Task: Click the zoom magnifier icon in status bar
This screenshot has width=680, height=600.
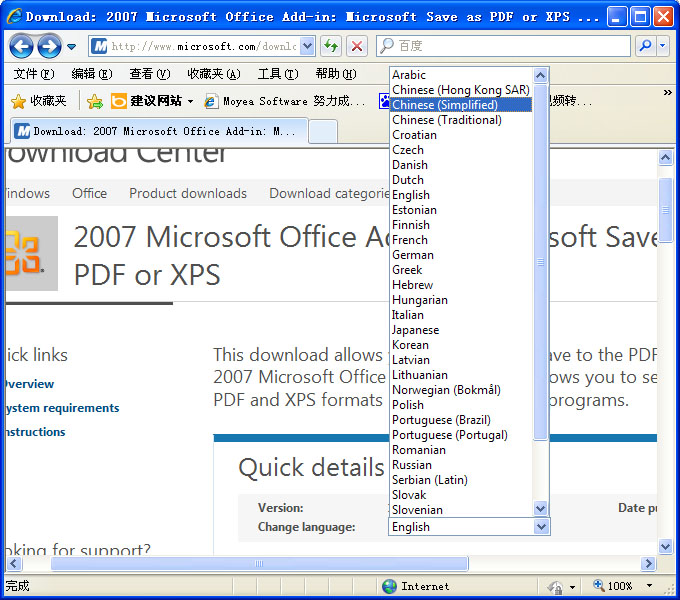Action: tap(598, 585)
